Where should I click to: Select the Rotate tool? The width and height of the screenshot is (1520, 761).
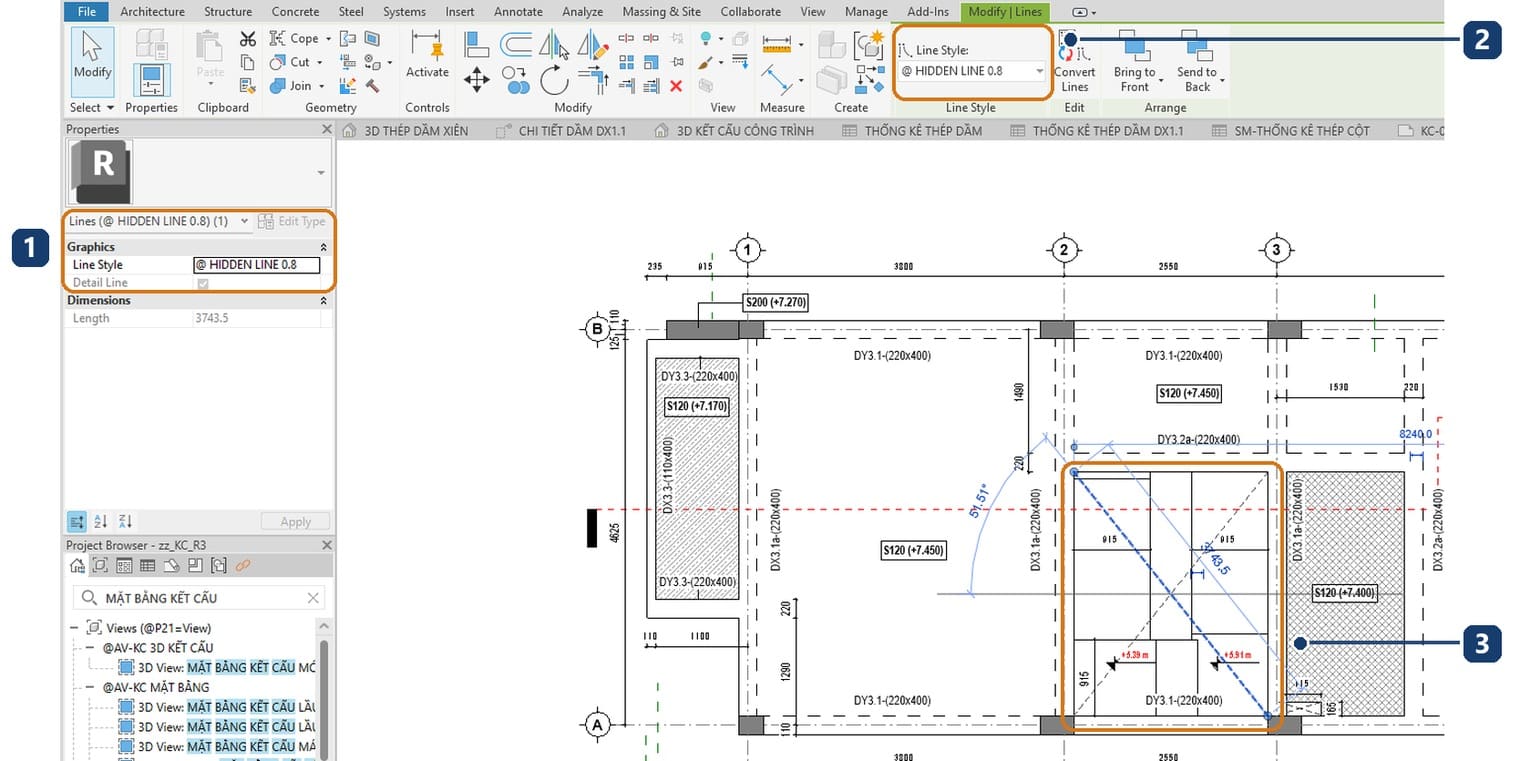coord(554,80)
